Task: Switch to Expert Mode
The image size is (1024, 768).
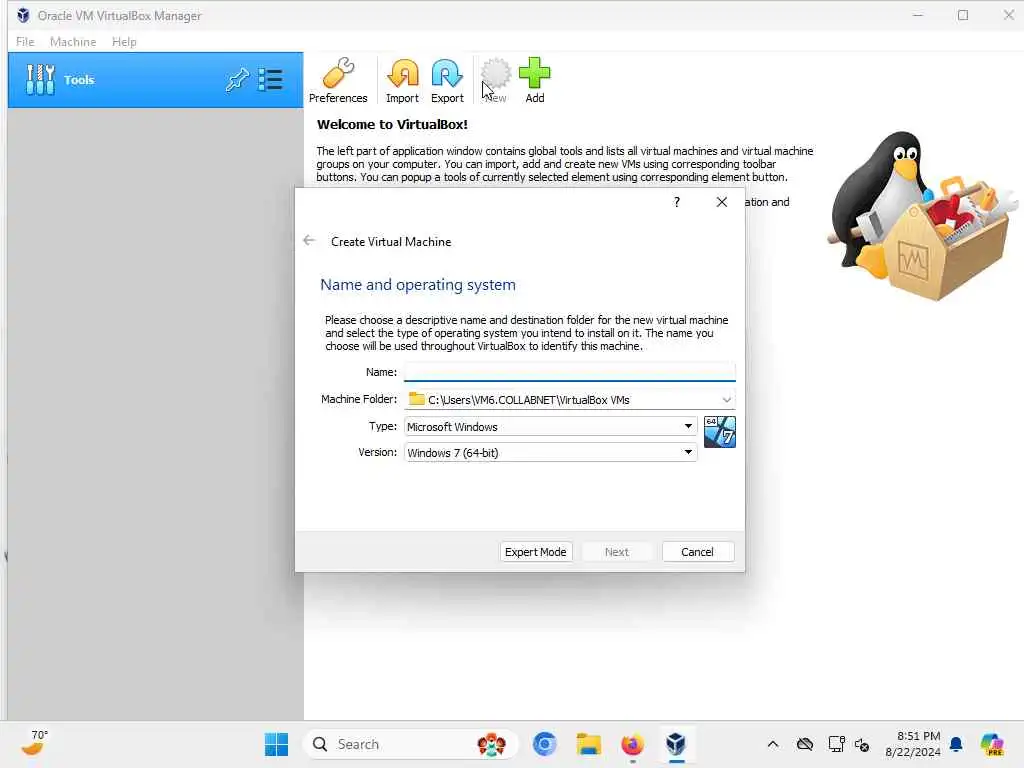Action: [536, 552]
